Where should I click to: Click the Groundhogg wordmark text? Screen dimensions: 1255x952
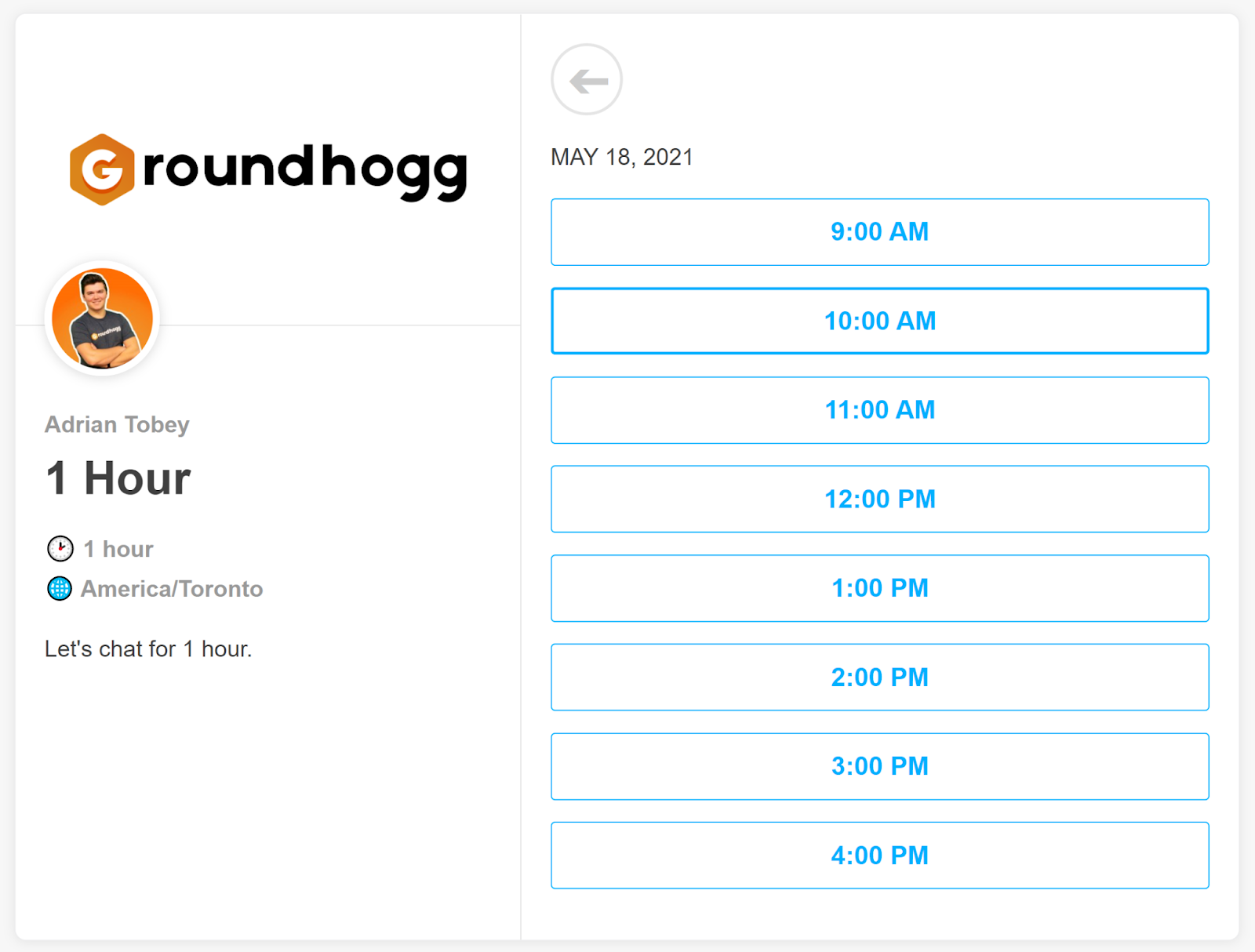[x=305, y=172]
